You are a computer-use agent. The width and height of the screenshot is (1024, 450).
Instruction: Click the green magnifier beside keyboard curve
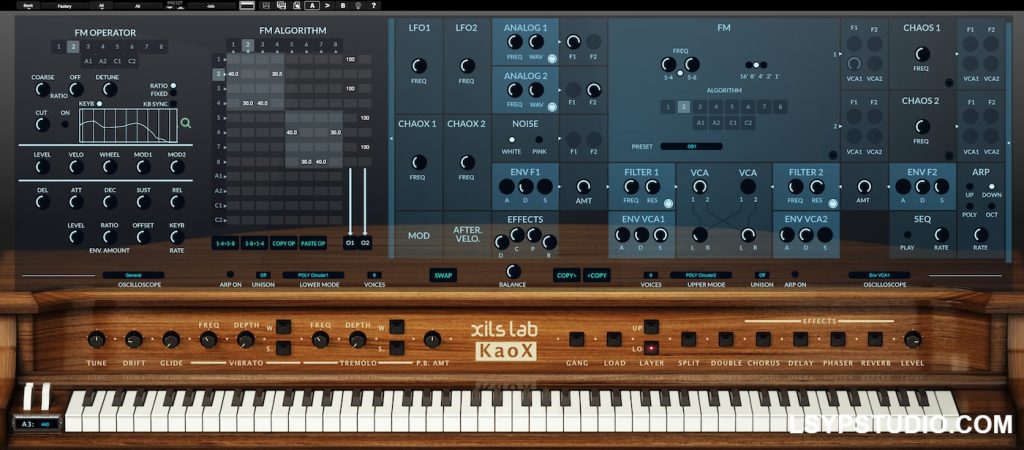coord(186,122)
